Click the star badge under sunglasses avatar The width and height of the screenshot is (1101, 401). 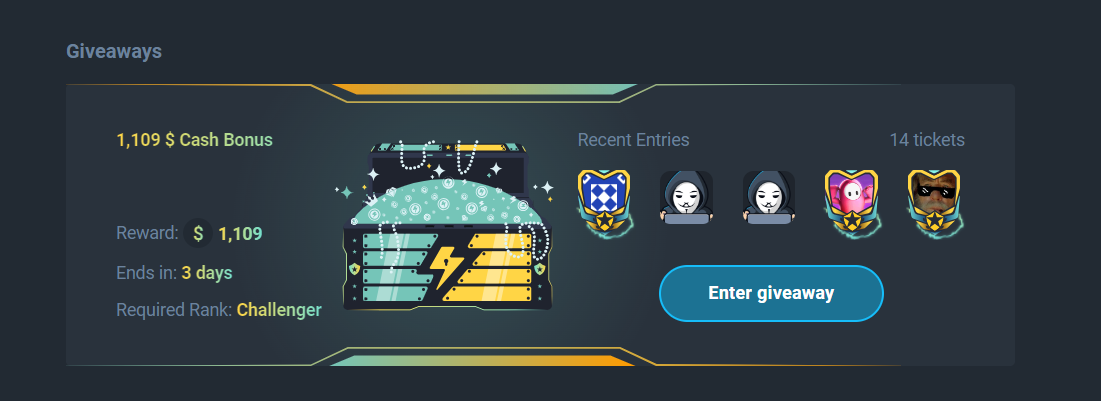tap(935, 223)
